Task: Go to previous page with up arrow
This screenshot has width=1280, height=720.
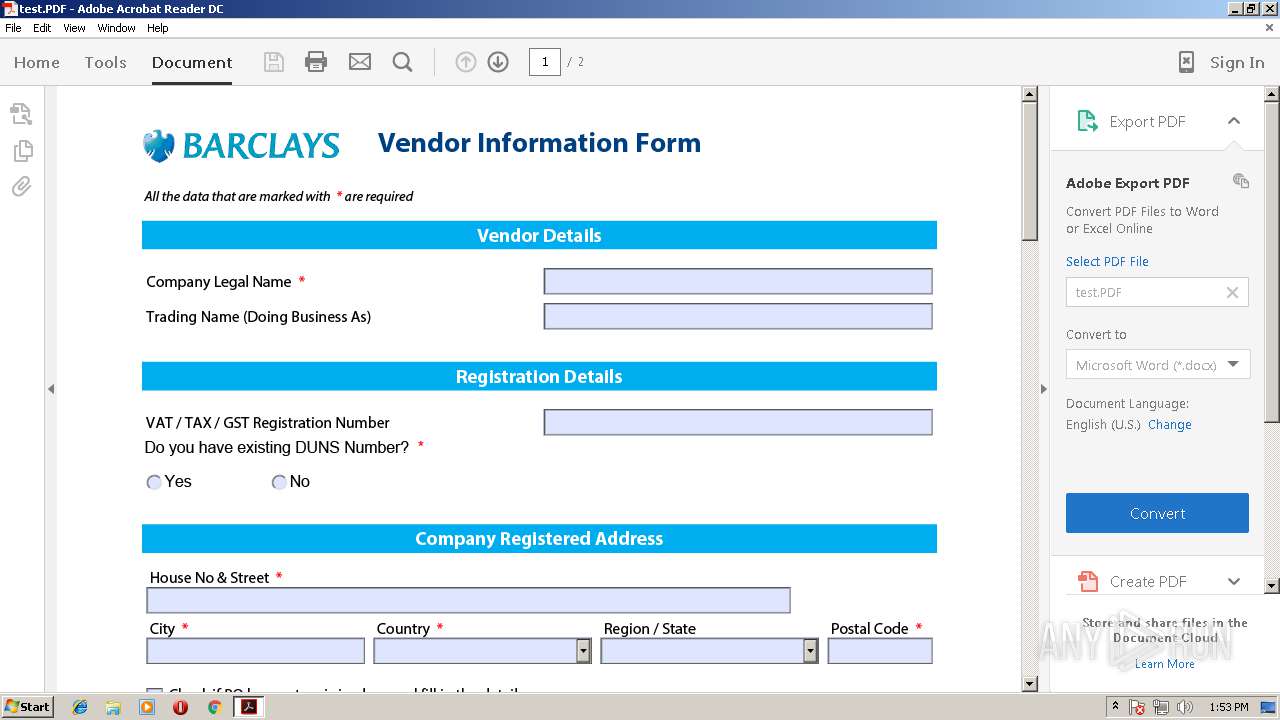Action: 465,62
